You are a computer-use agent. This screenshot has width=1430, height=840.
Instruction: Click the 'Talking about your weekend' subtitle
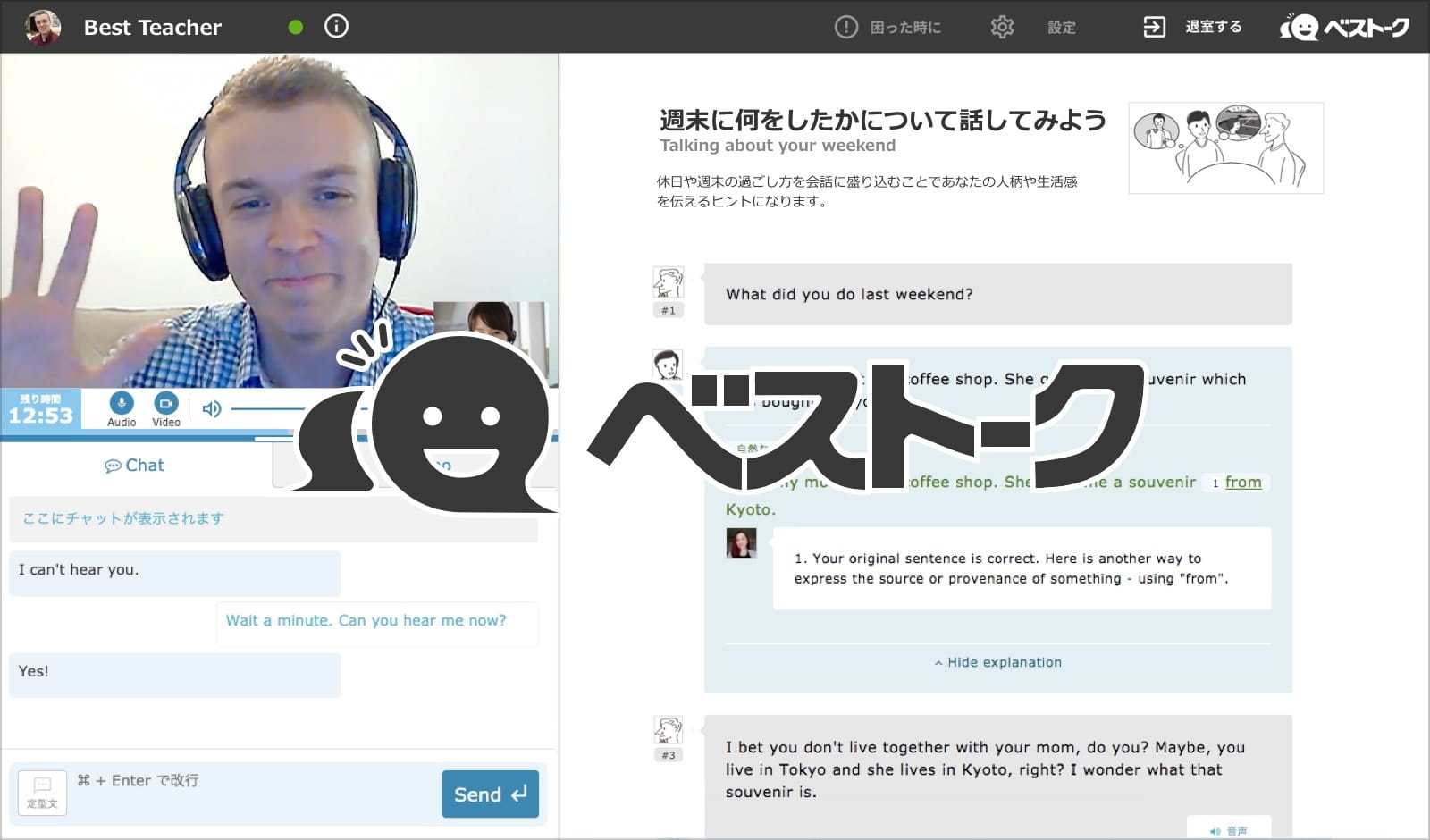tap(778, 145)
